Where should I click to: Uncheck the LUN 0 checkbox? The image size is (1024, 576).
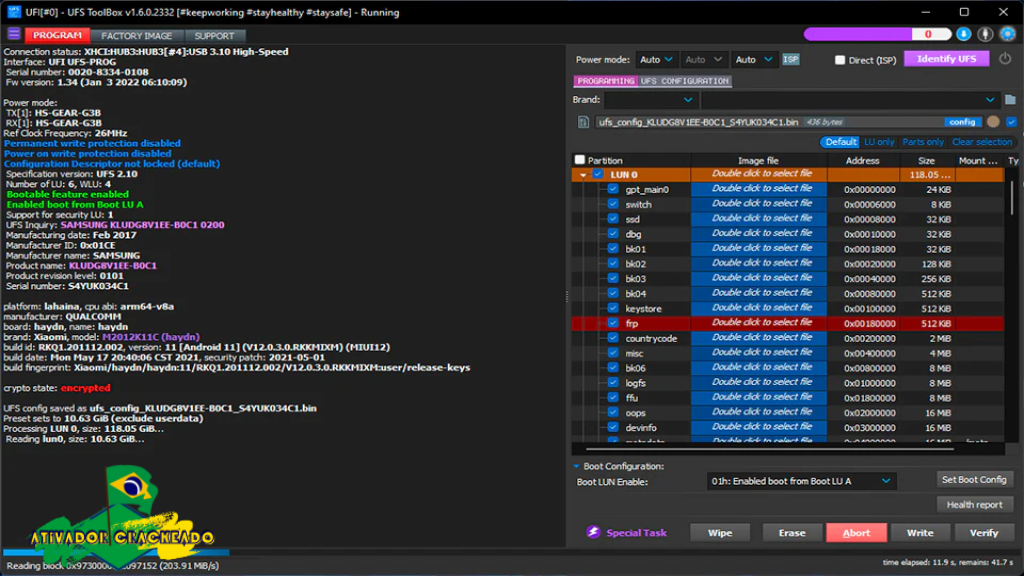598,174
